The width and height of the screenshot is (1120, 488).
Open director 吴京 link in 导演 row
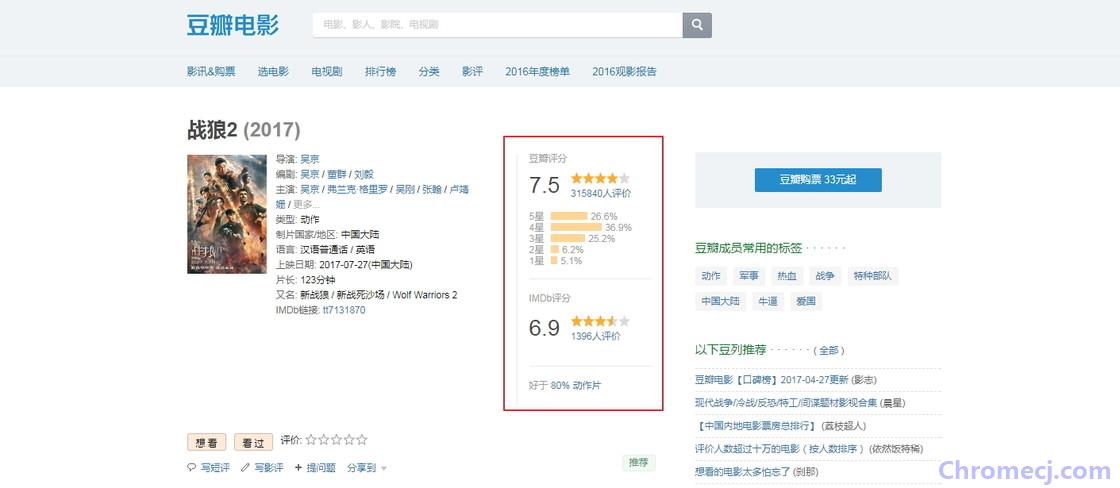click(x=309, y=159)
